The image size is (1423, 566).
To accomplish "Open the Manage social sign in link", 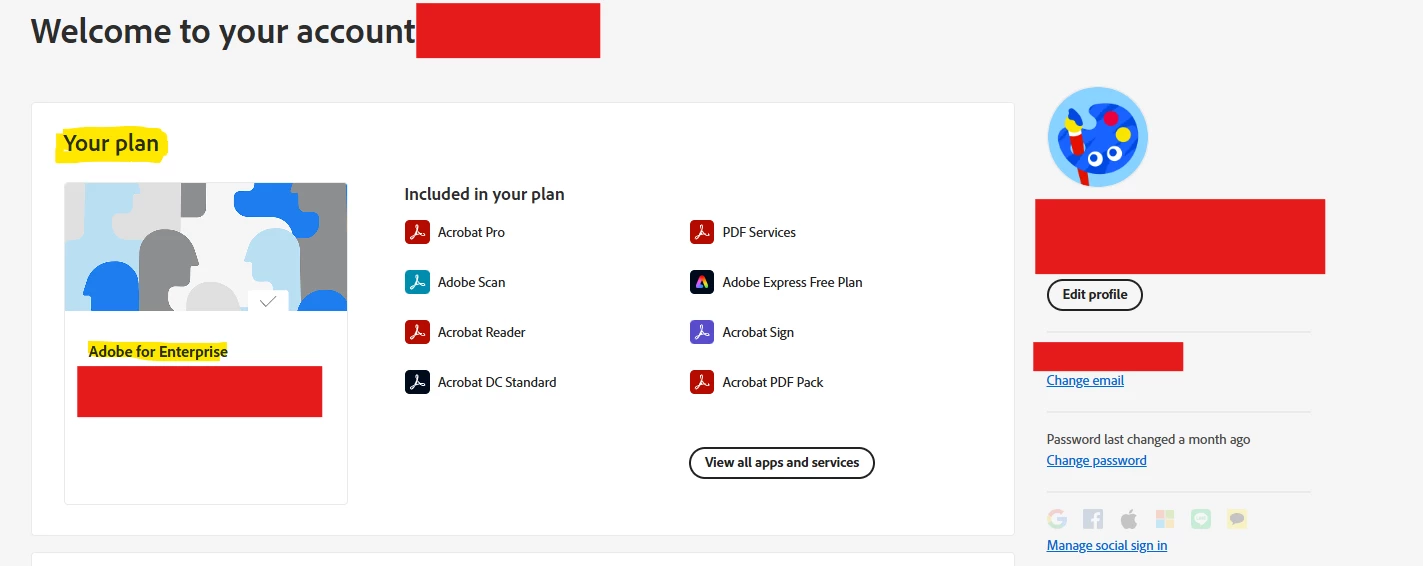I will (x=1107, y=546).
